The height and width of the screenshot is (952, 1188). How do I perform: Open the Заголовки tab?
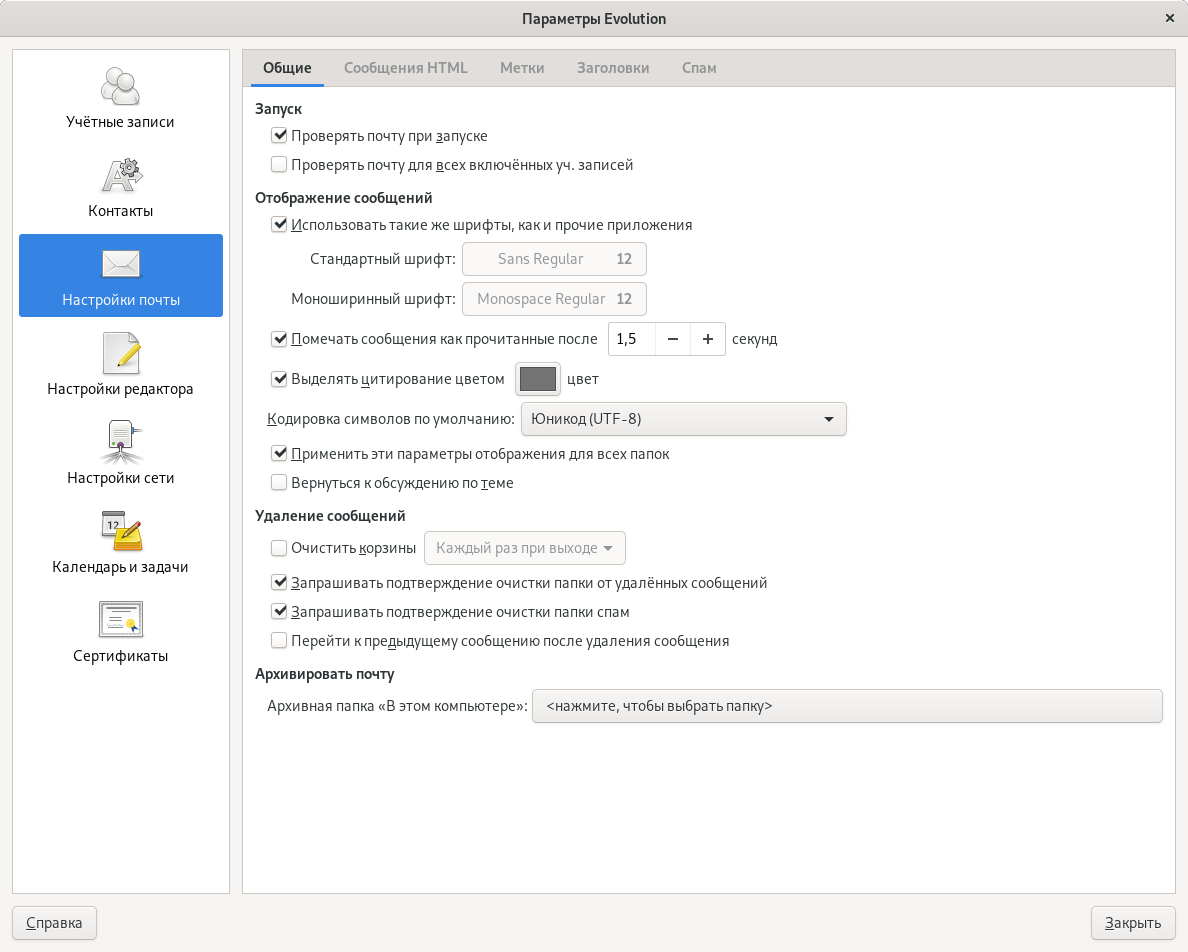(613, 67)
